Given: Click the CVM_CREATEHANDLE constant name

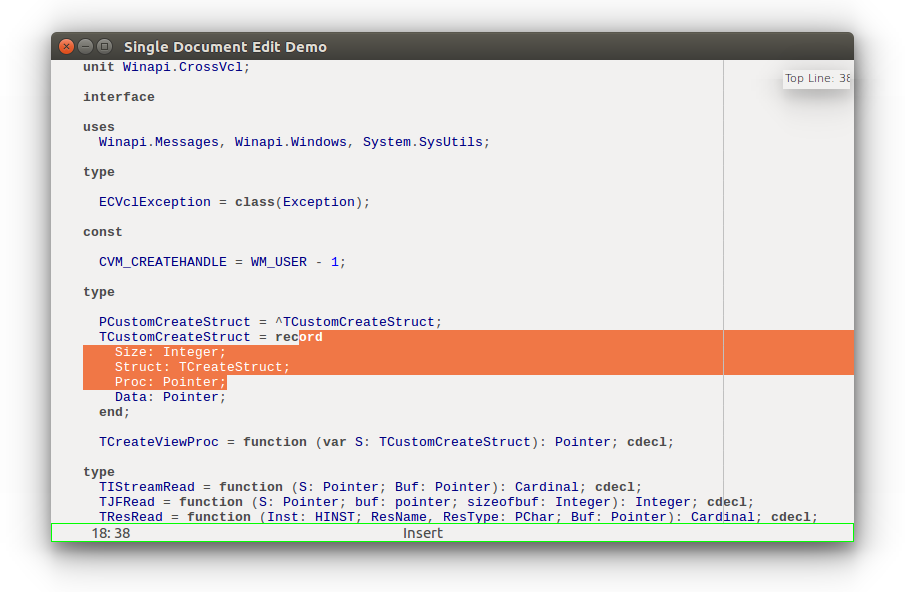Looking at the screenshot, I should click(x=163, y=262).
